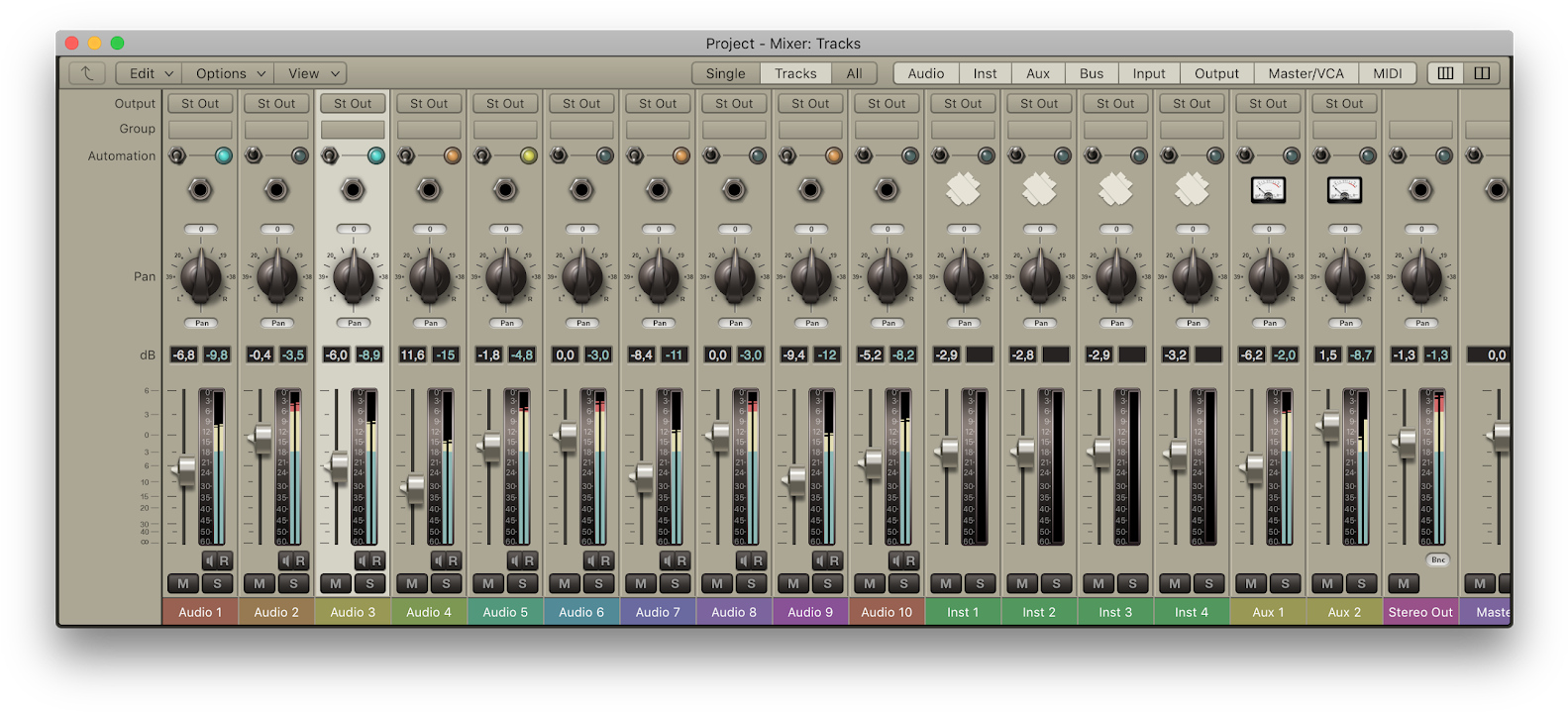This screenshot has height=712, width=1568.
Task: Click the input jack icon on Audio 3 strip
Action: pyautogui.click(x=353, y=189)
